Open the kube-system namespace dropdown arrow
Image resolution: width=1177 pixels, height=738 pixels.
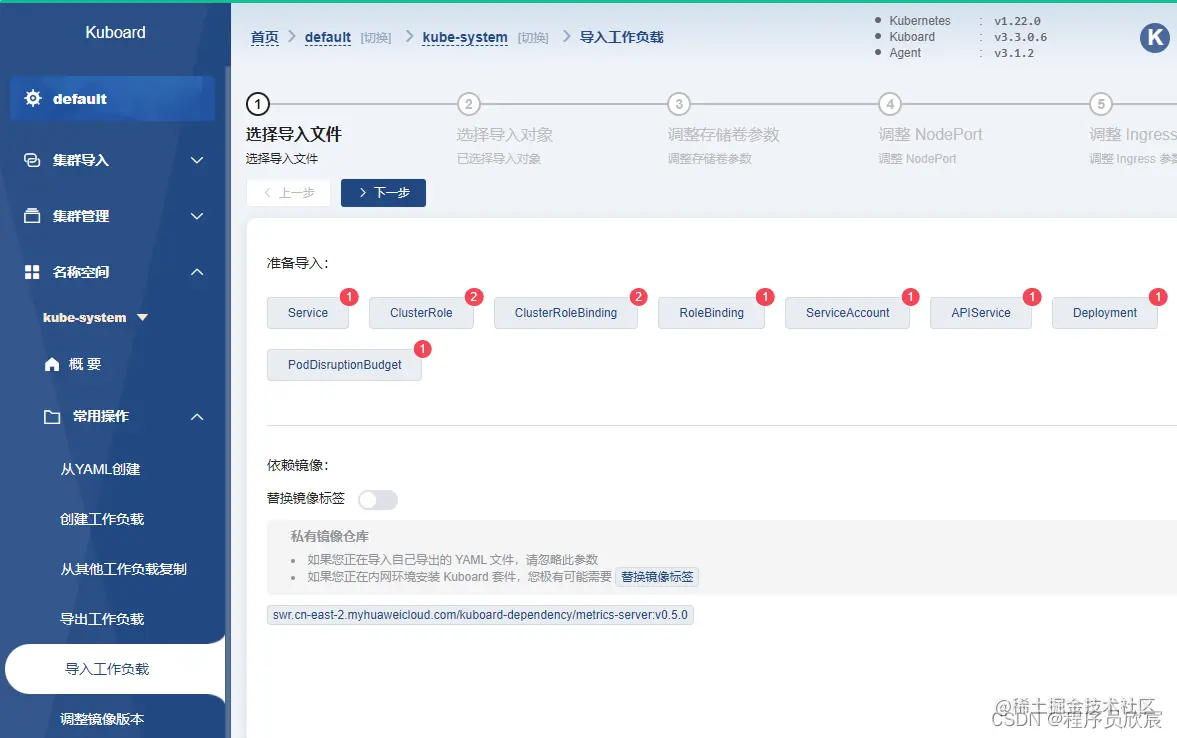pos(143,318)
